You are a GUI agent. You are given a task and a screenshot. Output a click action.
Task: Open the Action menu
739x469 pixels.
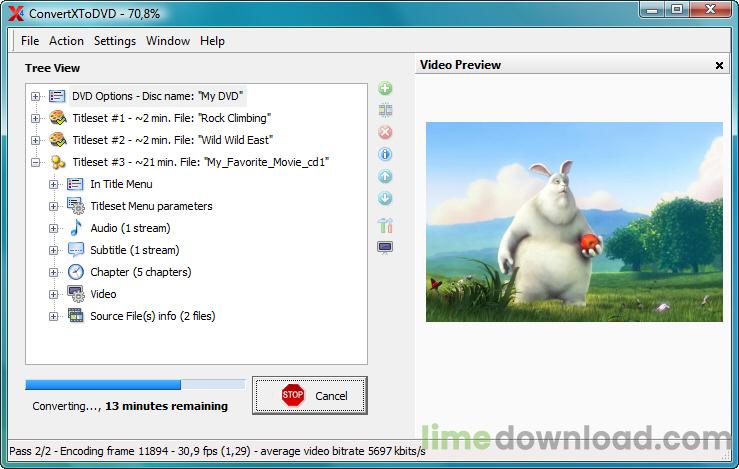66,41
